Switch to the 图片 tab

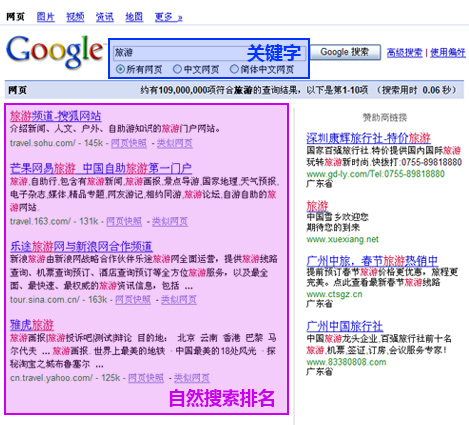pos(45,17)
